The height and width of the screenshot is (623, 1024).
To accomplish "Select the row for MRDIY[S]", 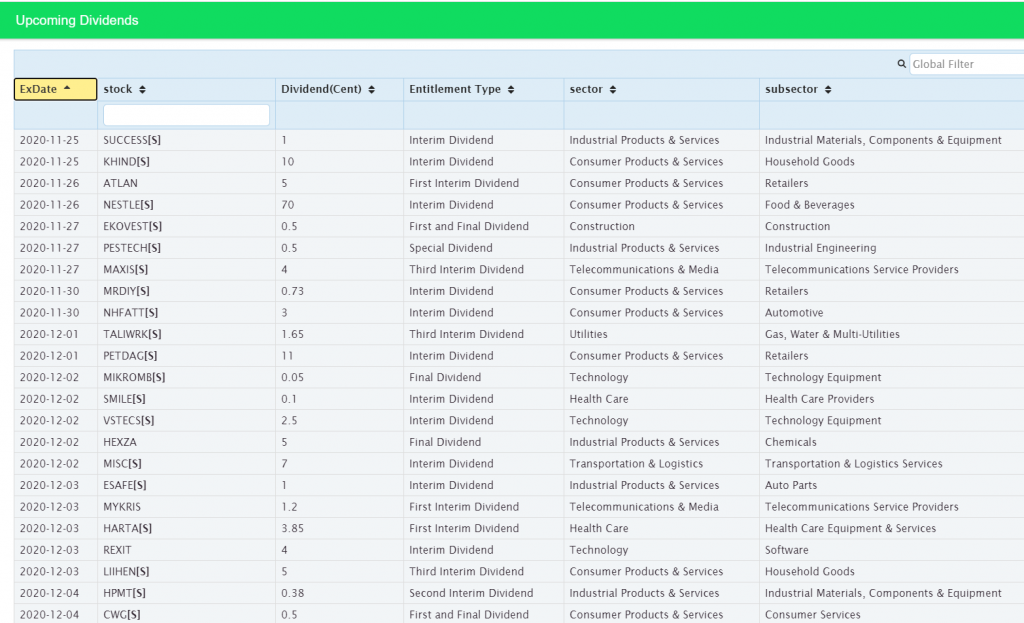I will tap(126, 292).
